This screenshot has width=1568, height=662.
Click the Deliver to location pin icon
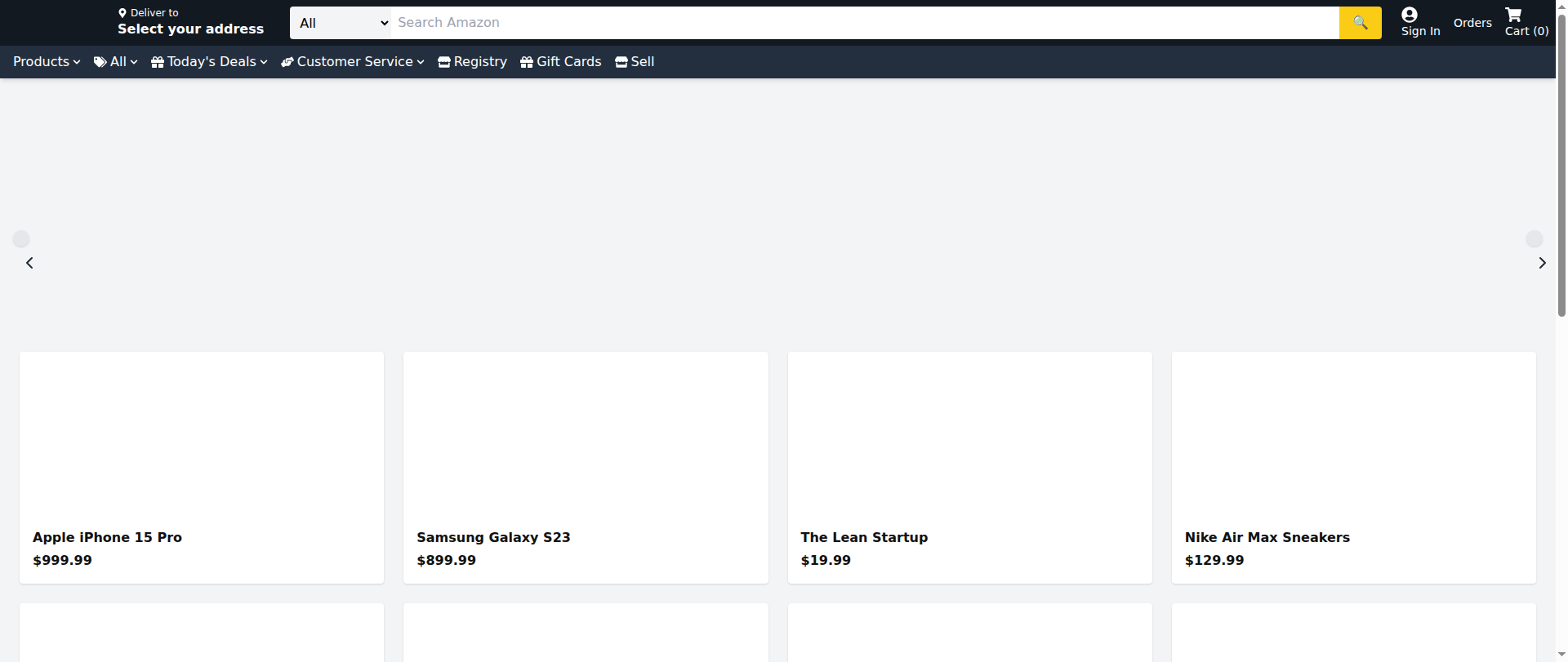coord(122,13)
